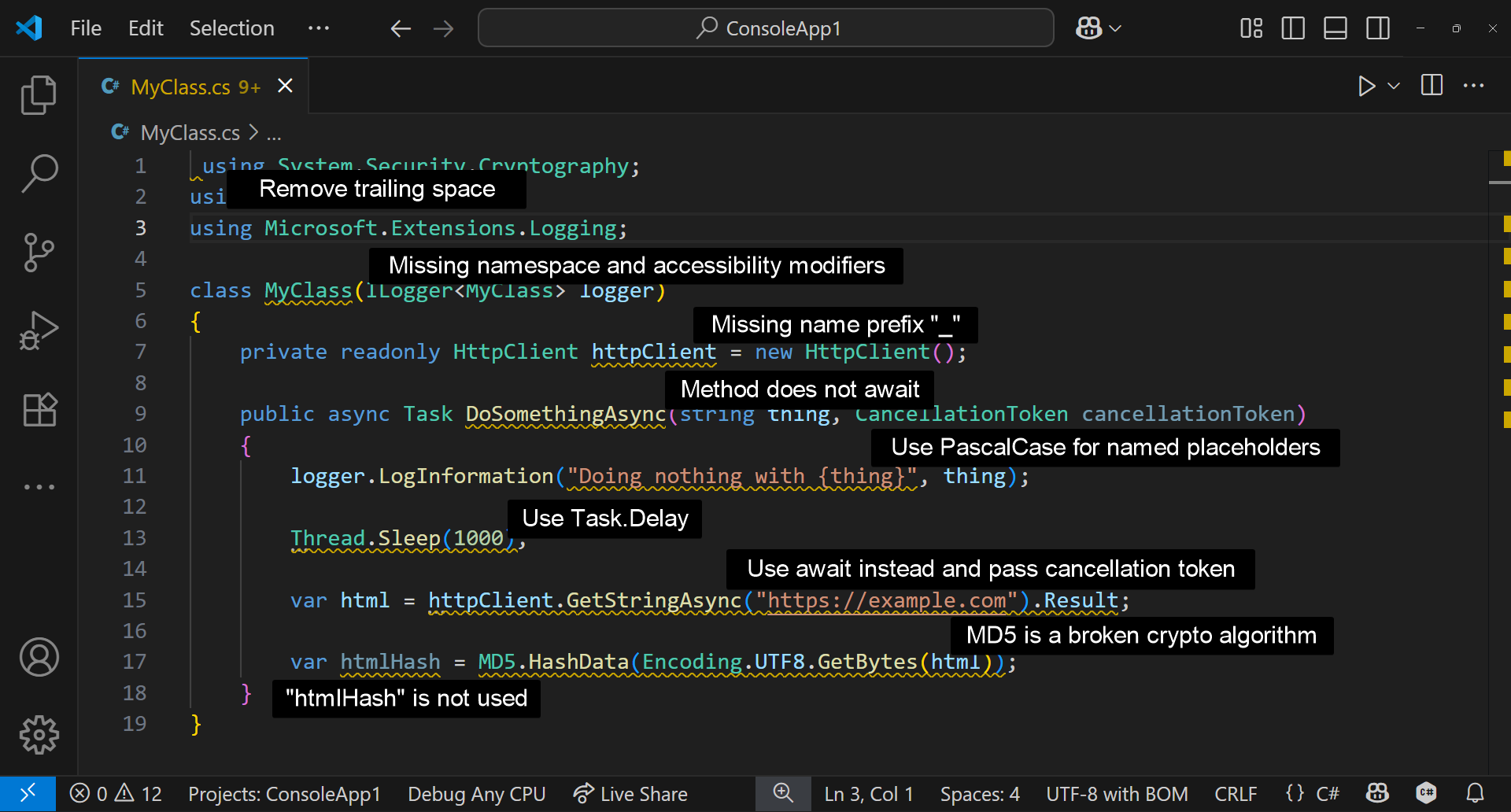
Task: Click Projects: ConsoleApp1 in status bar
Action: click(284, 794)
